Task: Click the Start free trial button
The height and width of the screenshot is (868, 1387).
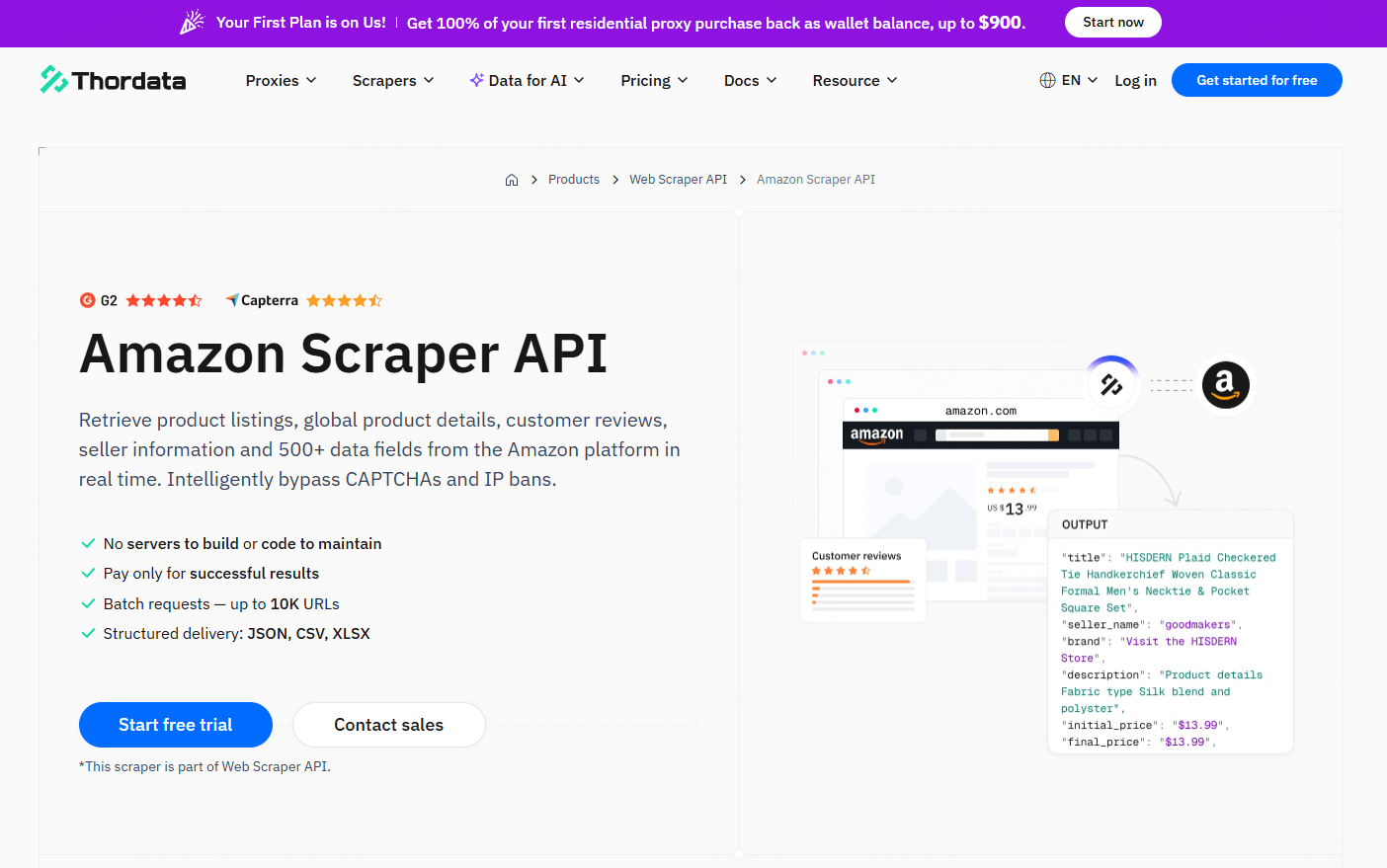Action: 176,725
